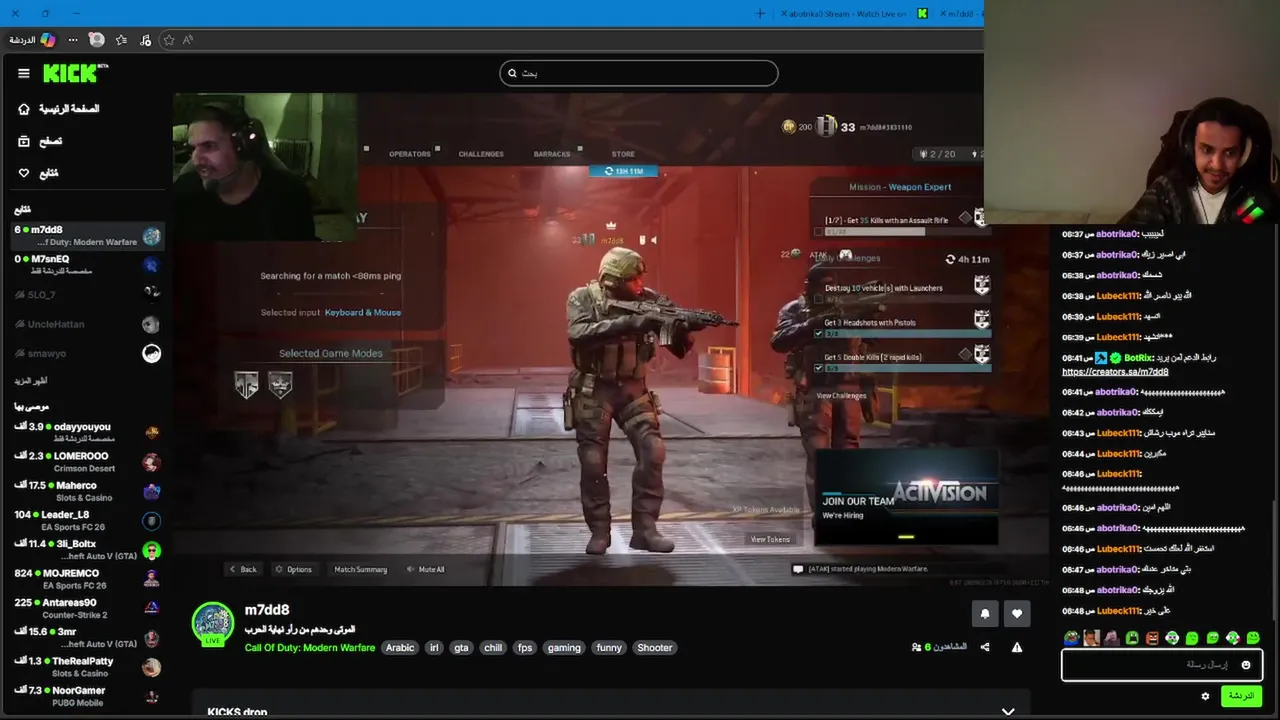Open UncleHattan channel in sidebar
Screen dimensions: 1280x720
(87, 324)
